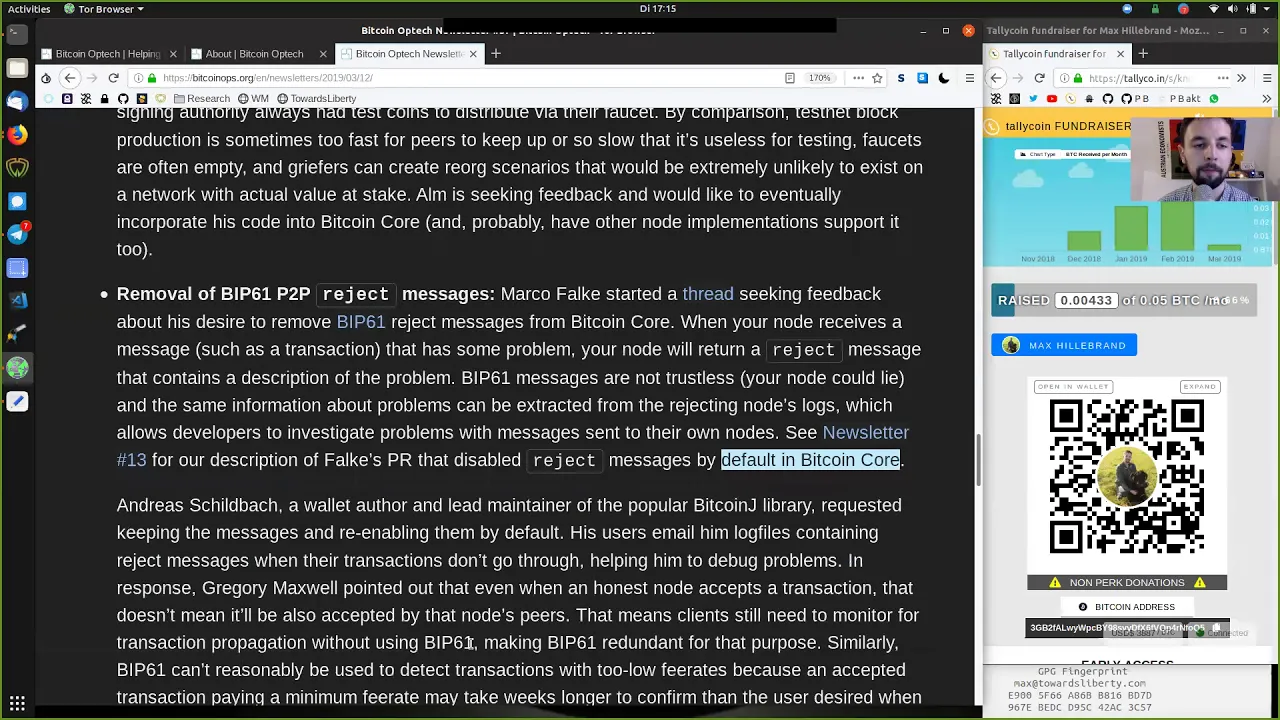The width and height of the screenshot is (1280, 720).
Task: Follow the 'thread' link
Action: tap(707, 294)
